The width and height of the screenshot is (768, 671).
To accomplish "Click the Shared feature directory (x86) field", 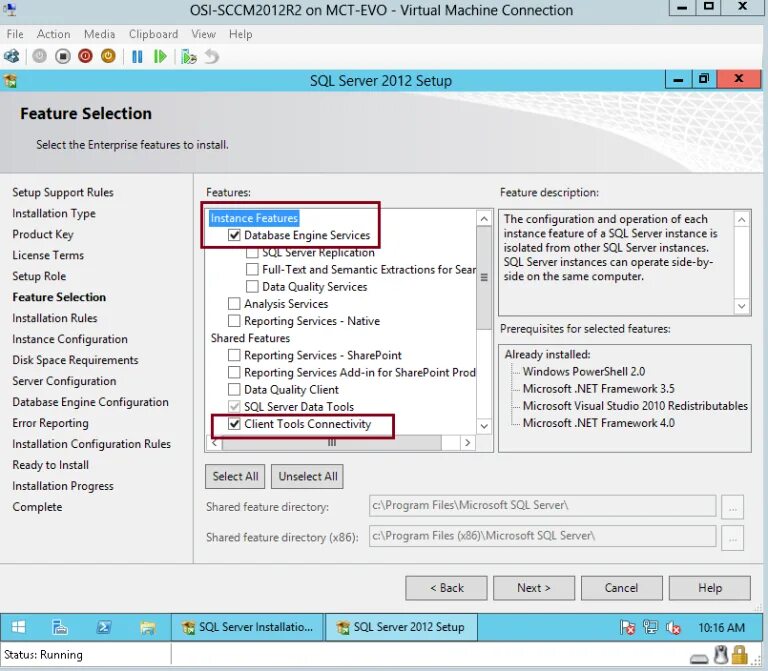I will [x=542, y=536].
